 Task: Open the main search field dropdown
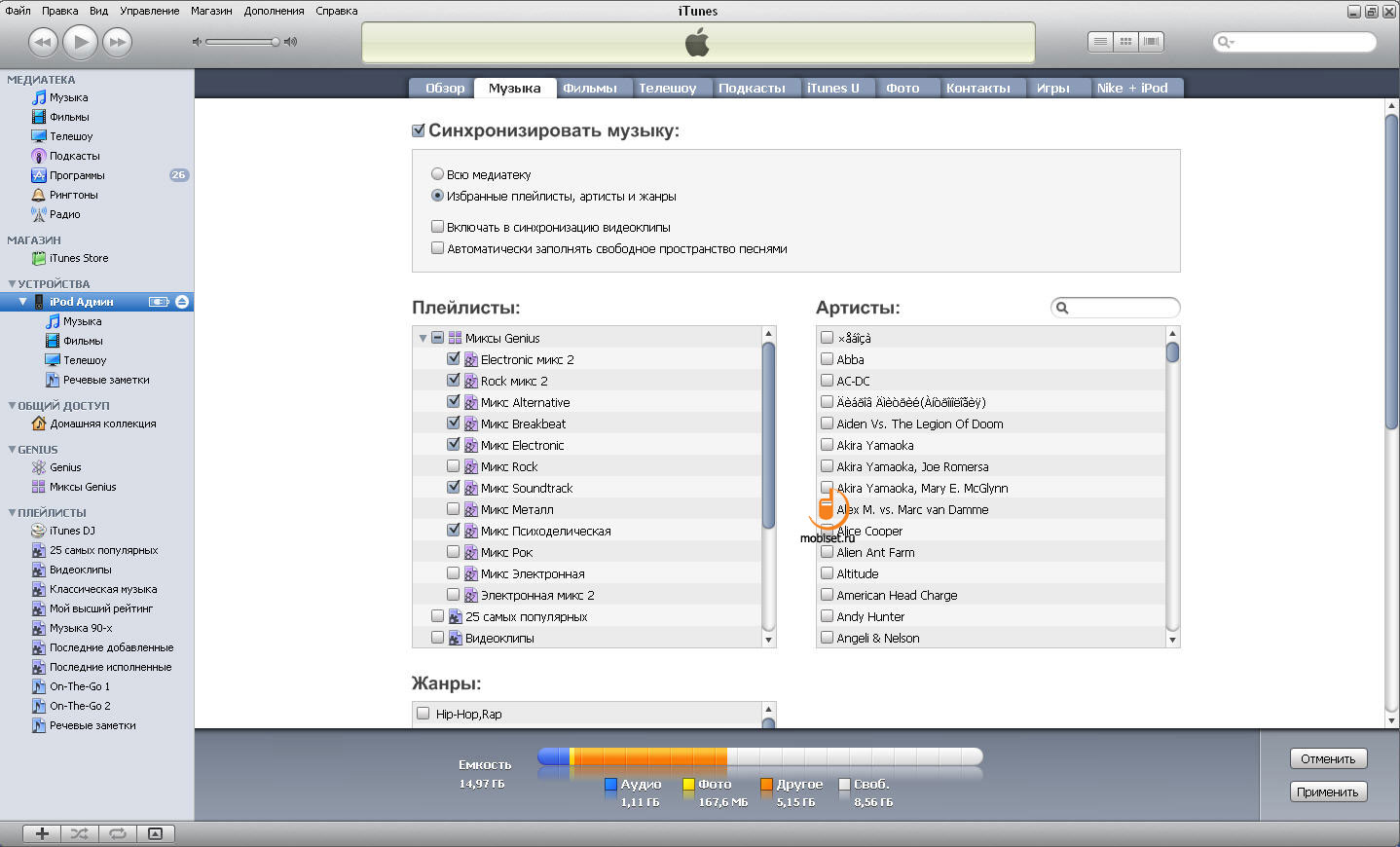pos(1226,42)
